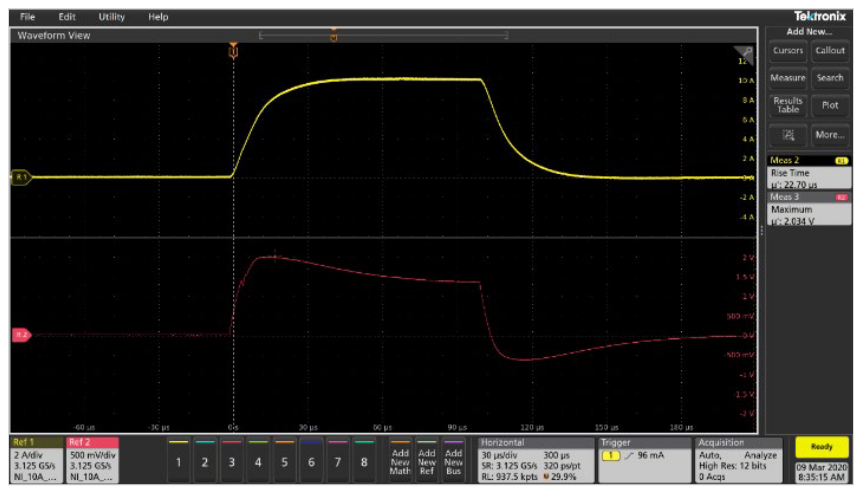Click the Cursors button
Viewport: 861px width, 493px height.
(x=788, y=51)
